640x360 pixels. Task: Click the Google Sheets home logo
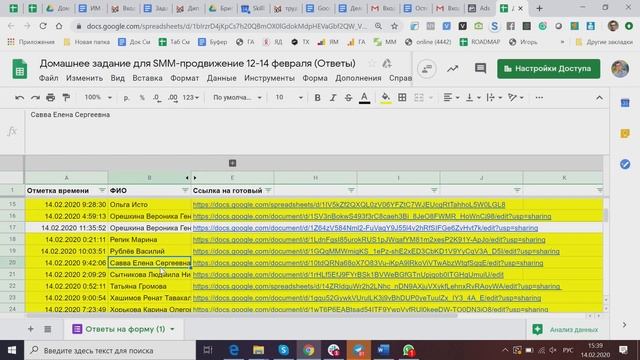19,69
